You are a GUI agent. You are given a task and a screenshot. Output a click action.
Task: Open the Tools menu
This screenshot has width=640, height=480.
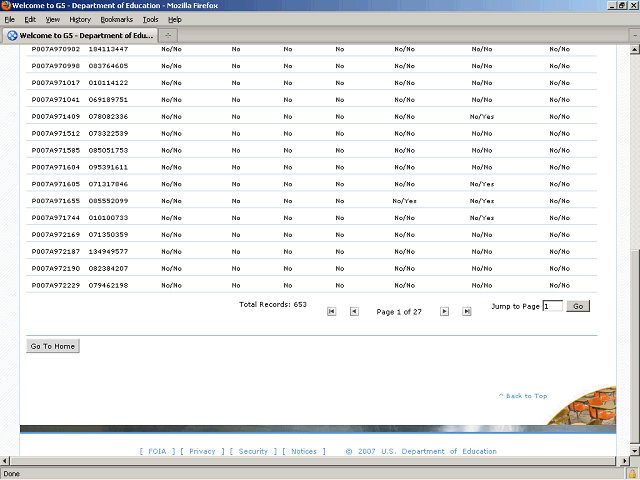point(150,19)
